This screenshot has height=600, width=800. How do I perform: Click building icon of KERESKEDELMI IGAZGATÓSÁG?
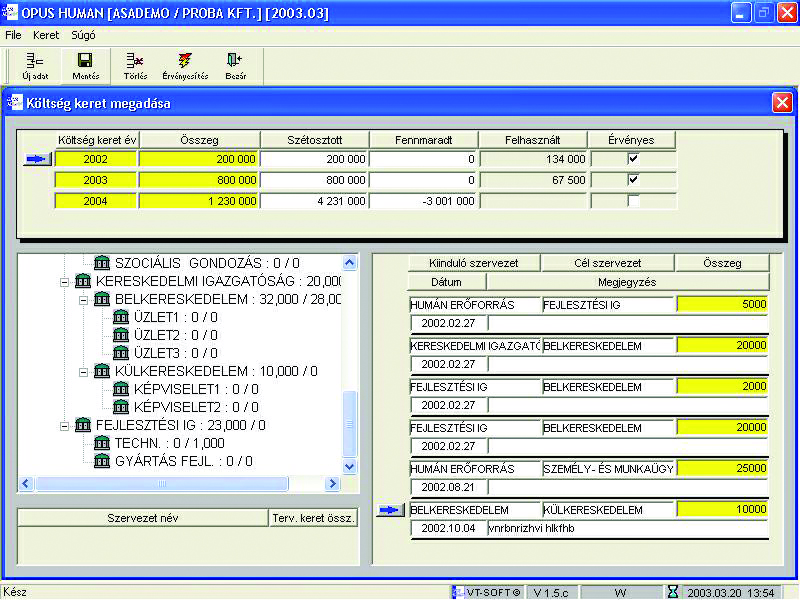(x=83, y=281)
